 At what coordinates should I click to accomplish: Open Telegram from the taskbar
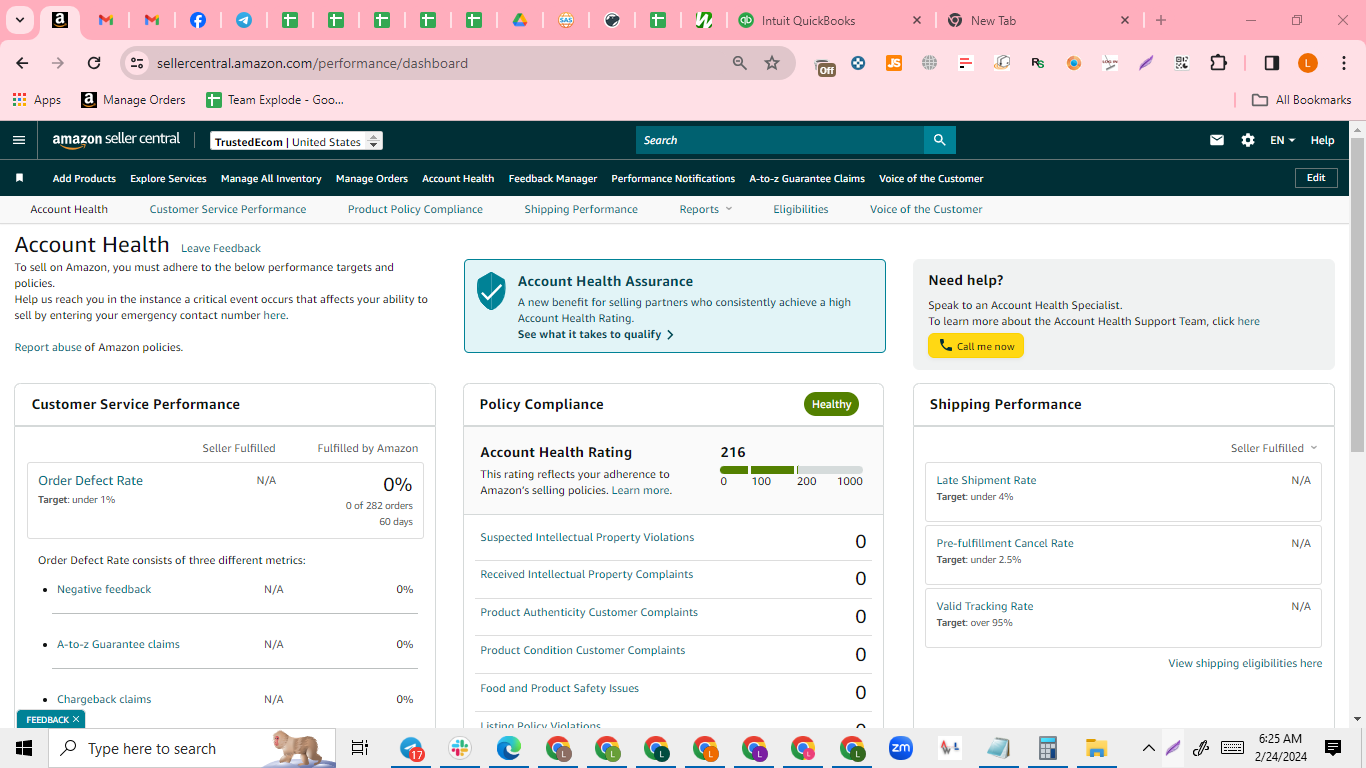click(412, 748)
